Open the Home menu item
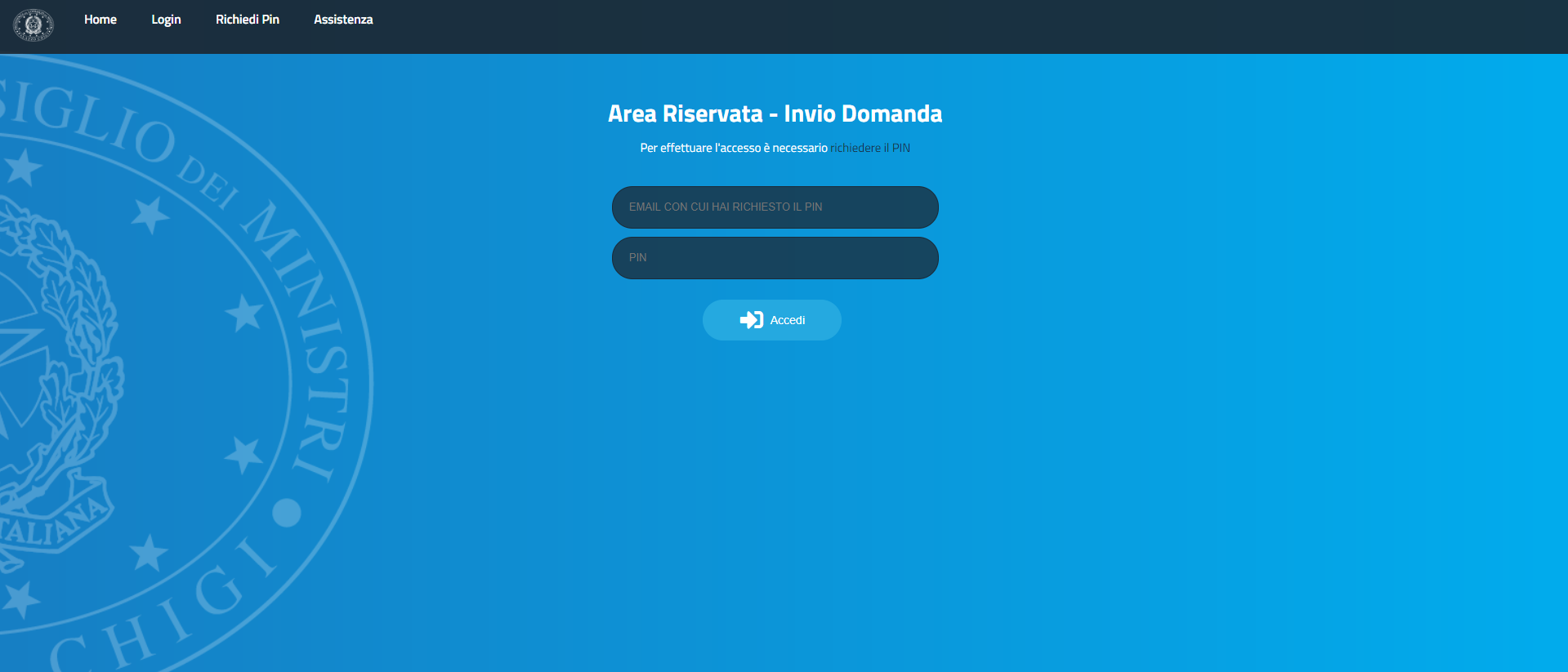This screenshot has width=1568, height=672. [x=101, y=20]
